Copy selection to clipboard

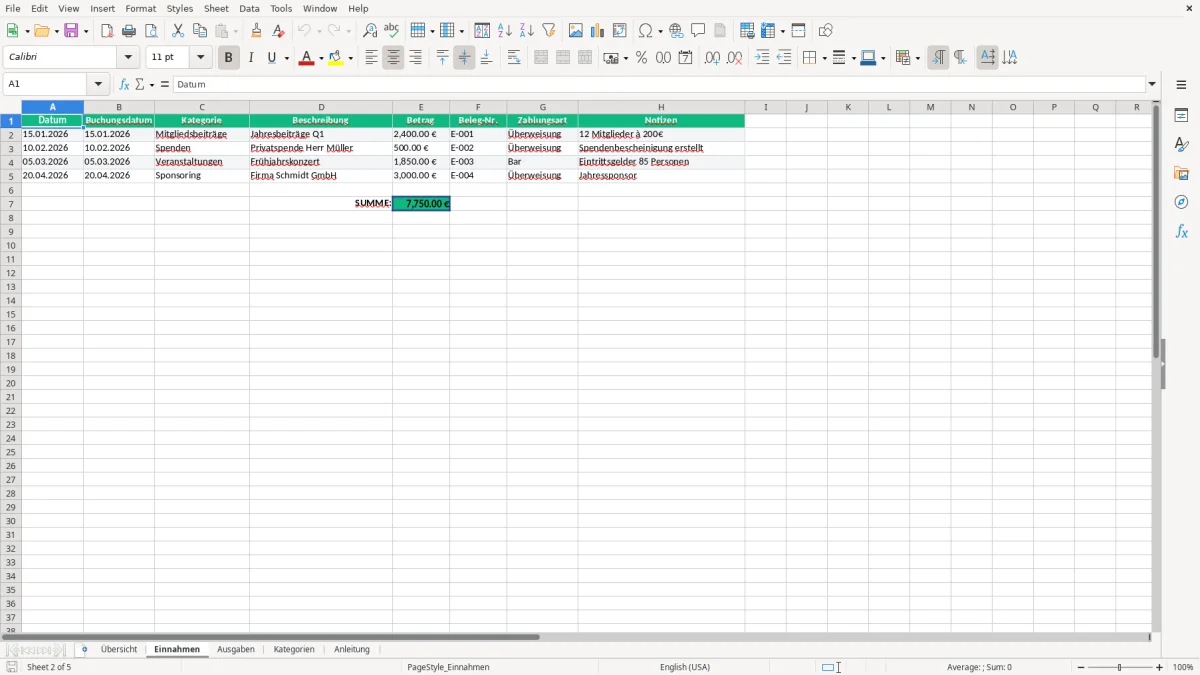[200, 31]
